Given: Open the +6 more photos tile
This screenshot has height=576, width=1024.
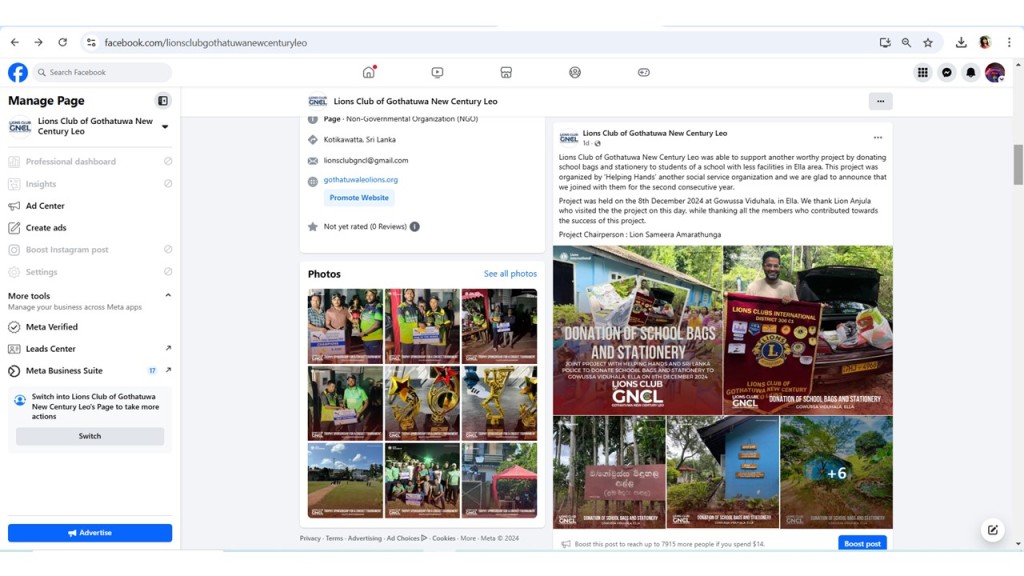Looking at the screenshot, I should (x=837, y=472).
